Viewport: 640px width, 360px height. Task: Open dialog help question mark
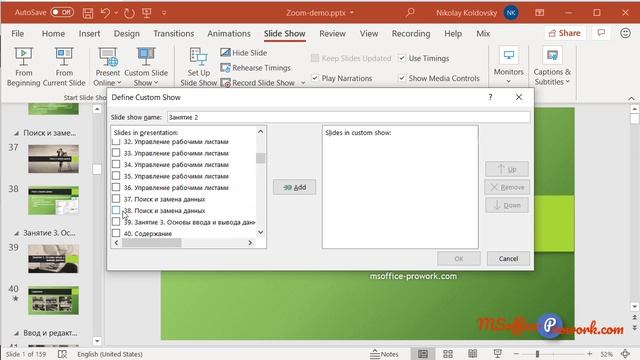click(x=490, y=97)
